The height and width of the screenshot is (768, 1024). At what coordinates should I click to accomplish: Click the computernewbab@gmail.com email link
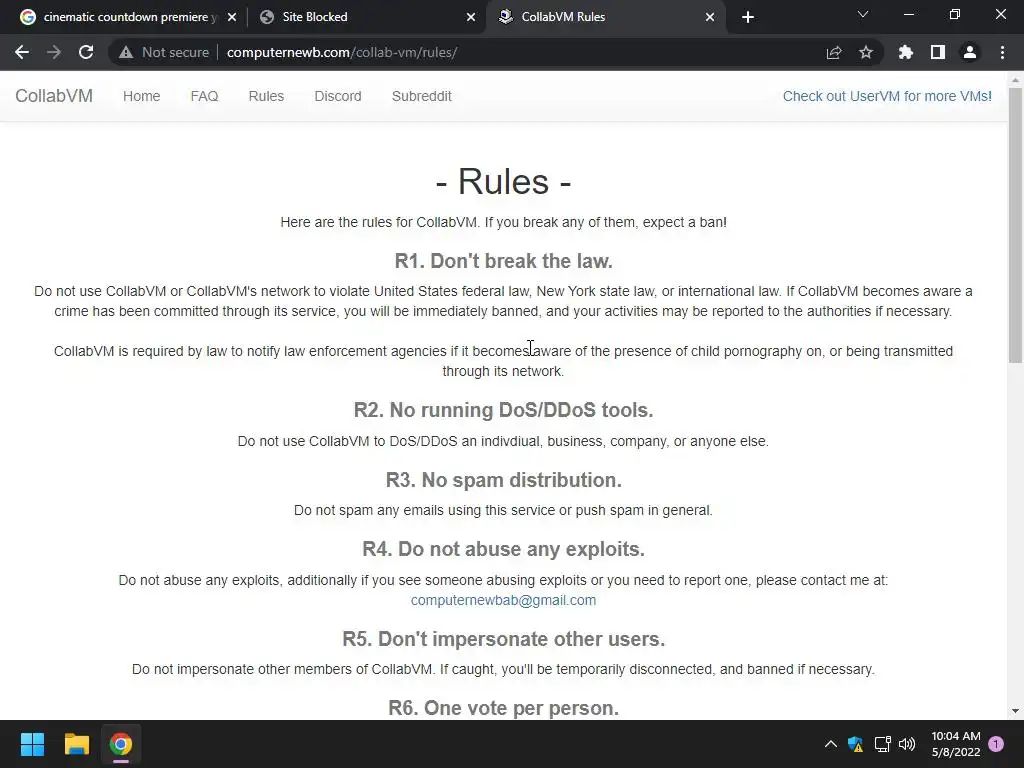point(504,600)
